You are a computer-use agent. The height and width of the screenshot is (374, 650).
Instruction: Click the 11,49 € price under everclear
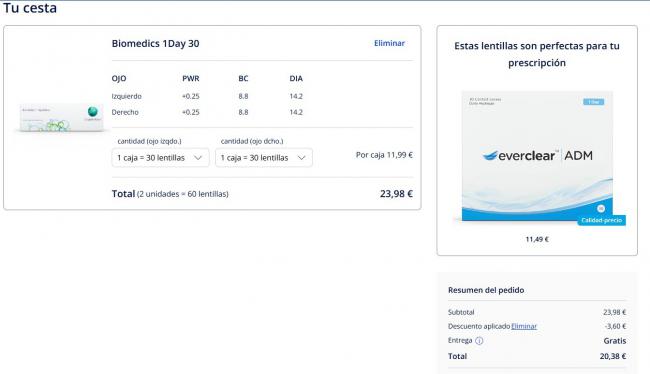point(537,239)
